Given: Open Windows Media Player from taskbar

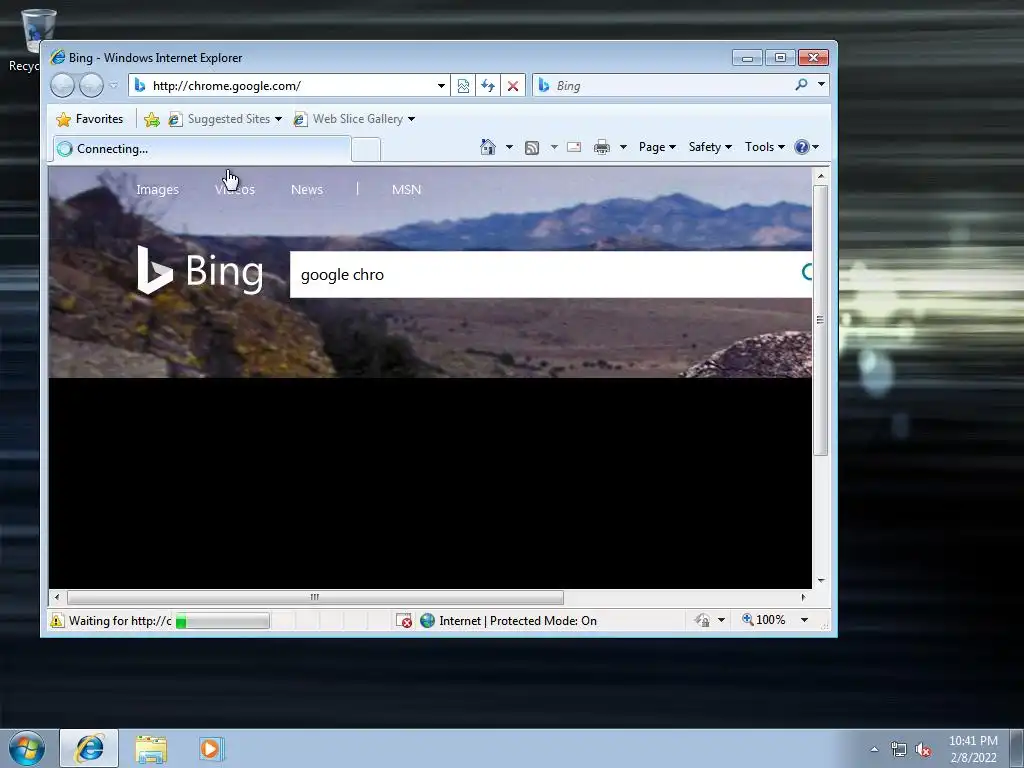Looking at the screenshot, I should [x=211, y=749].
